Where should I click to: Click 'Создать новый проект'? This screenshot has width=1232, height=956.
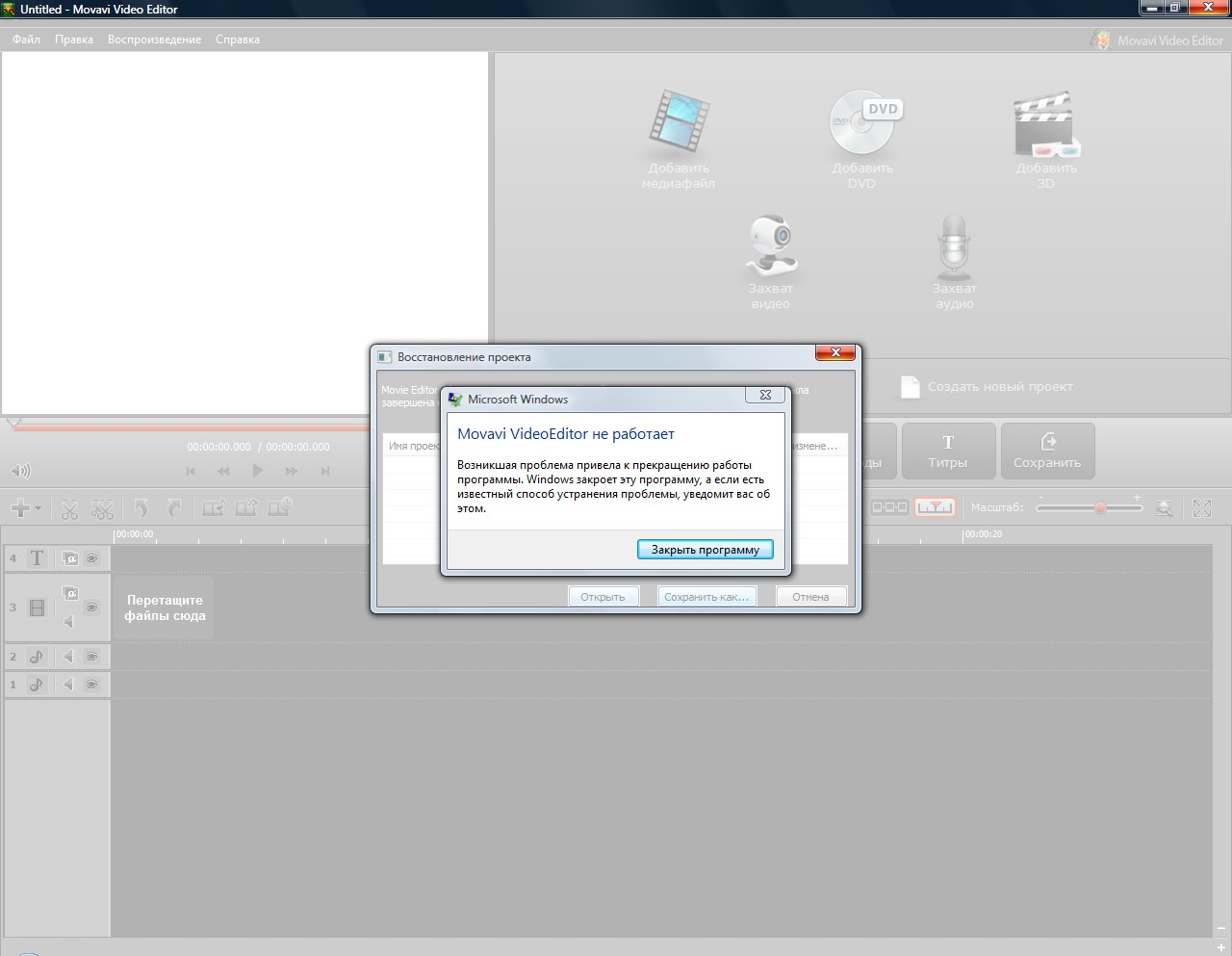pyautogui.click(x=987, y=387)
